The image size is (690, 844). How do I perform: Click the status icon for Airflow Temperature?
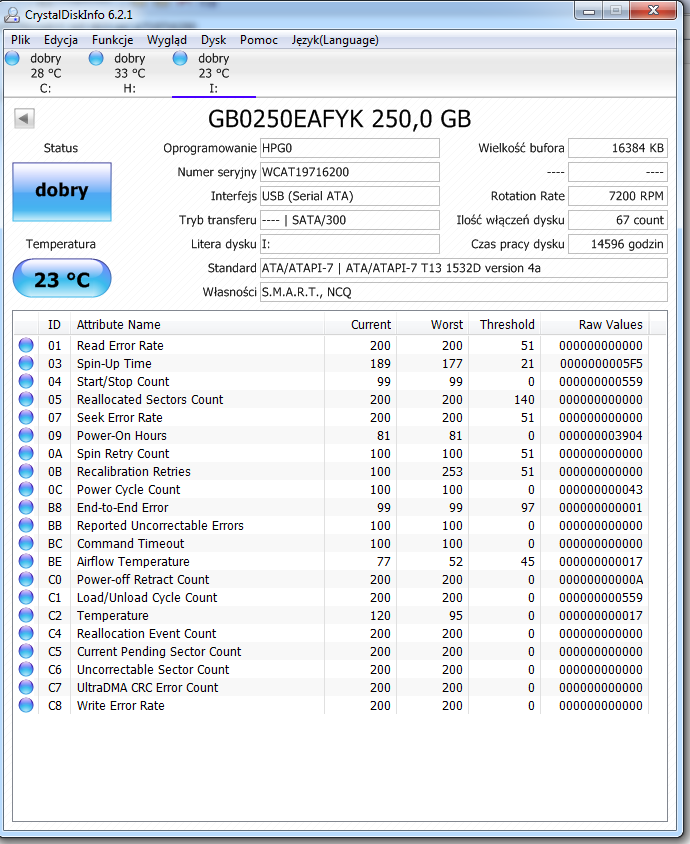click(x=26, y=561)
